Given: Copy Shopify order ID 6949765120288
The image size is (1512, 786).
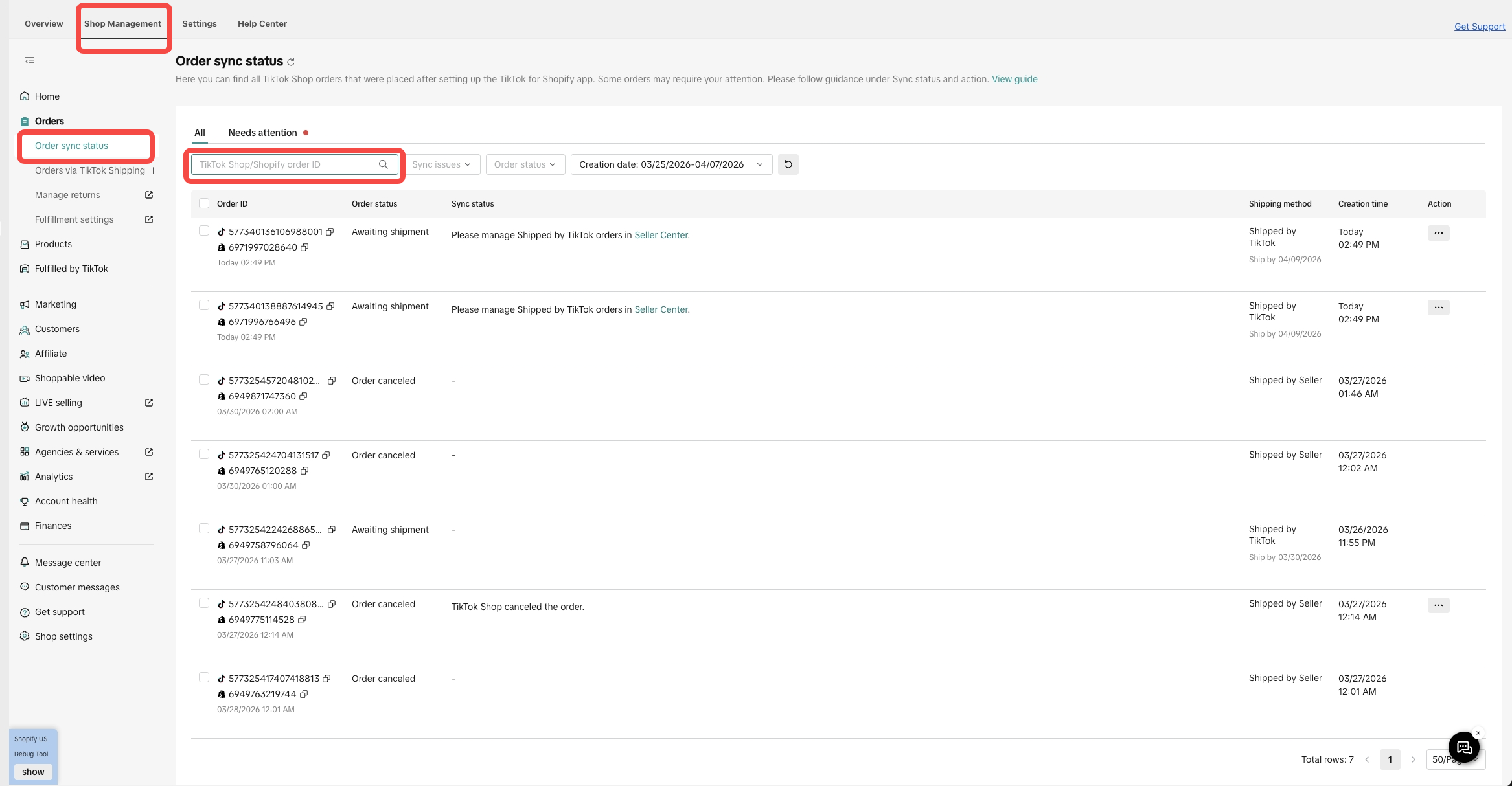Looking at the screenshot, I should [x=304, y=471].
